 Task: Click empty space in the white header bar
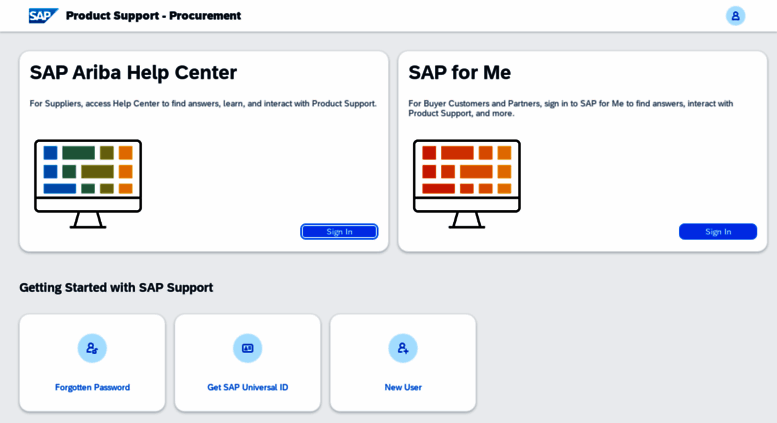(480, 16)
